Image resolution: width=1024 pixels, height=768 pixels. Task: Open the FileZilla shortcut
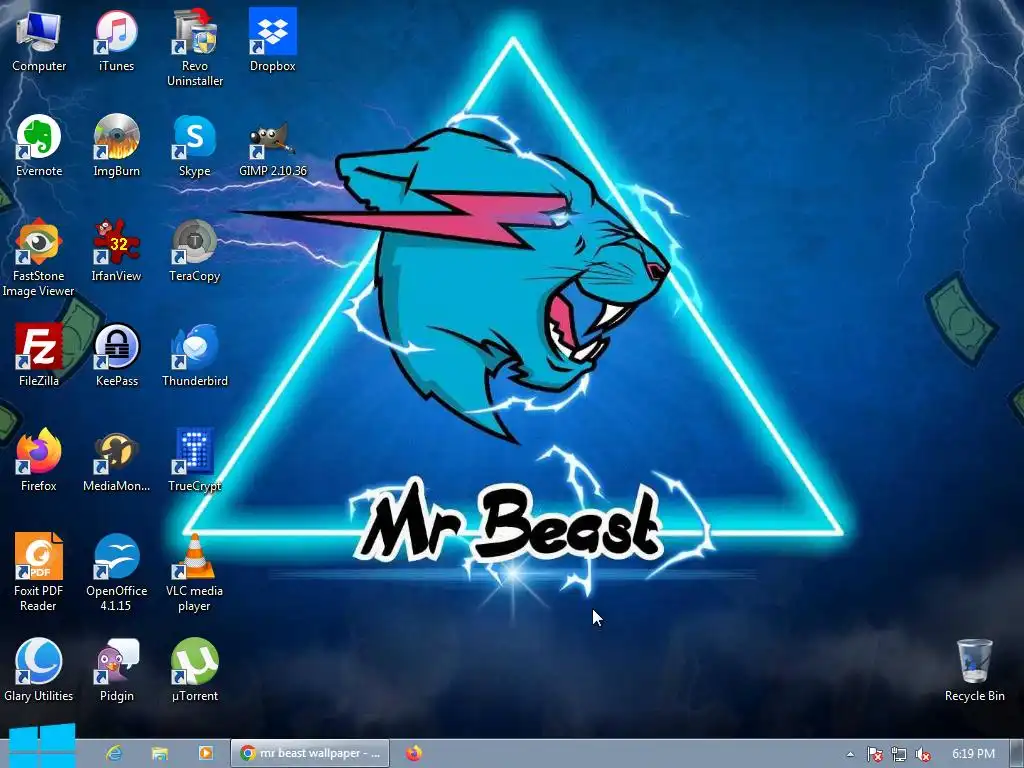[39, 355]
